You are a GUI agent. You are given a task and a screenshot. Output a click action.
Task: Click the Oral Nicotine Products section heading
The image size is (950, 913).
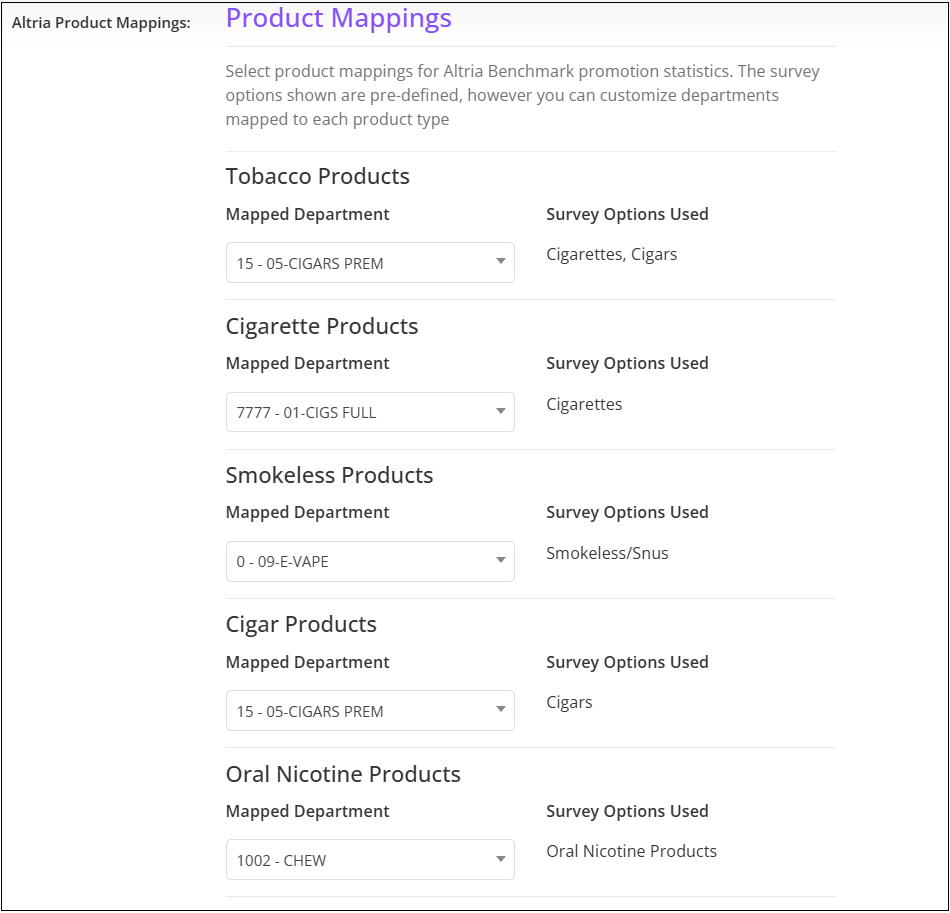[343, 774]
